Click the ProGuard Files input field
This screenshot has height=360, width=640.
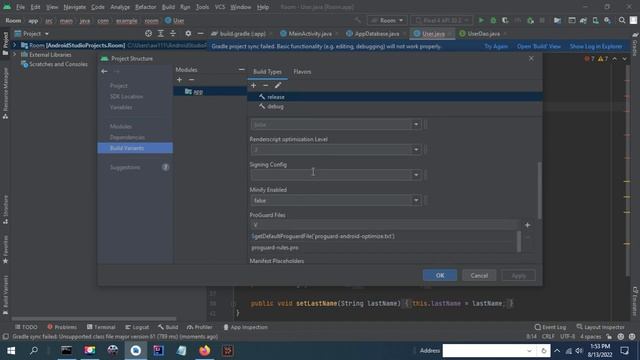tap(384, 225)
